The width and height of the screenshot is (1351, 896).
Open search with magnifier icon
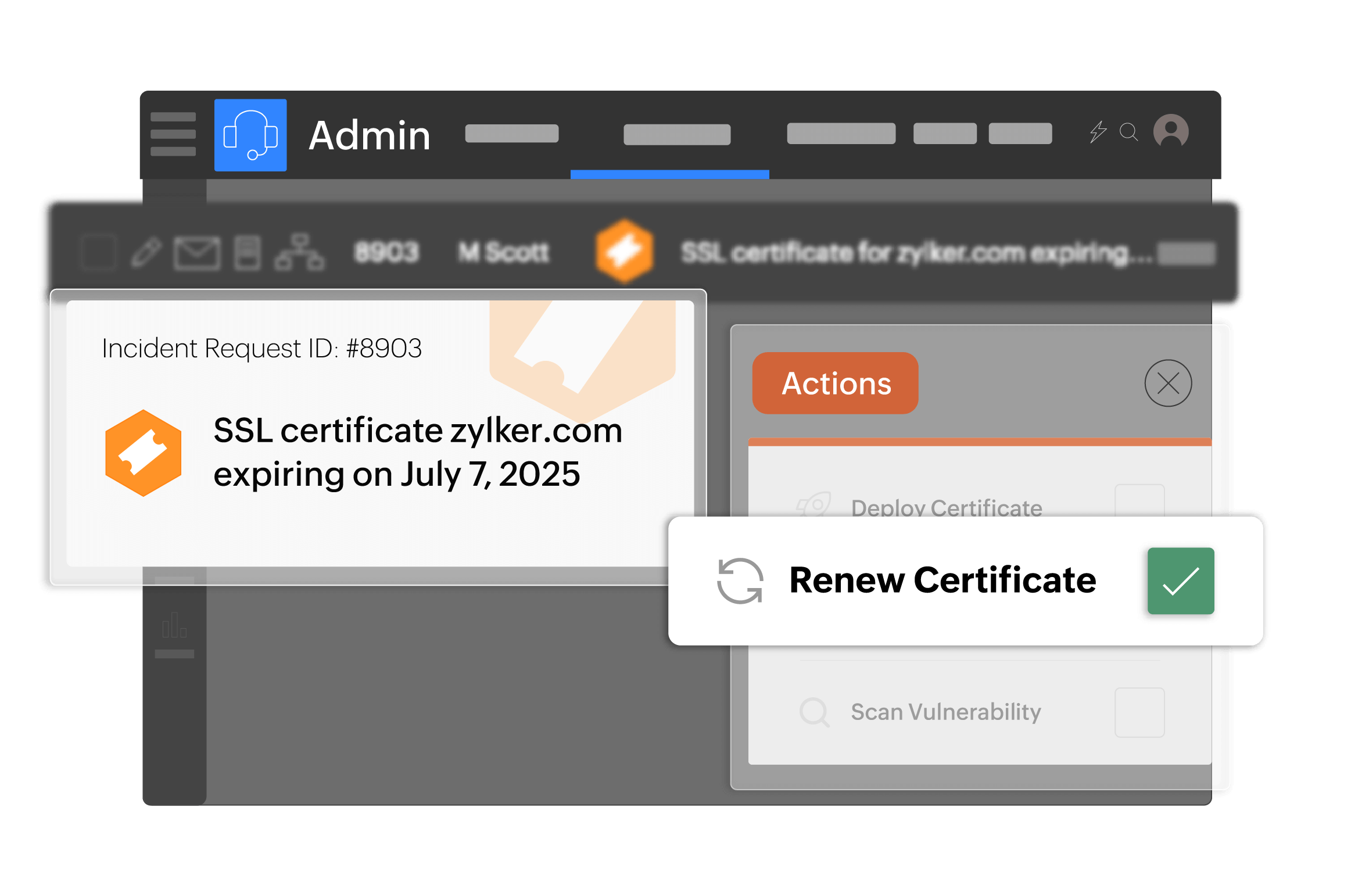[1128, 132]
